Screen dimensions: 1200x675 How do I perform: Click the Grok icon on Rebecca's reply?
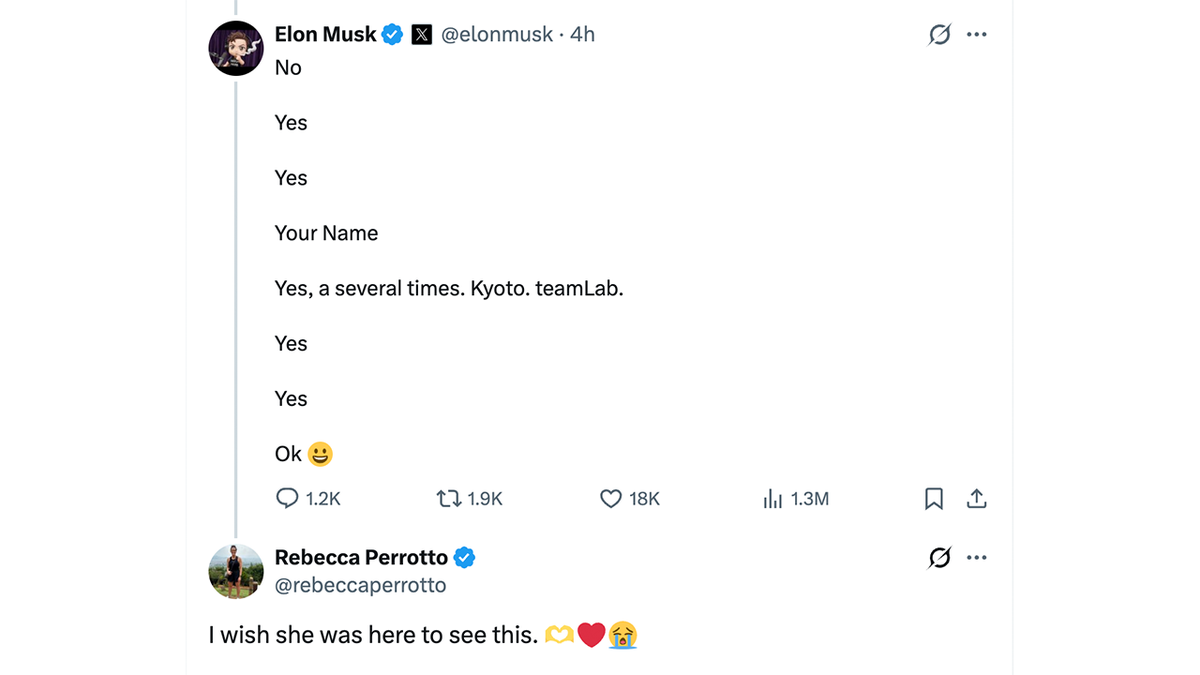click(x=938, y=557)
